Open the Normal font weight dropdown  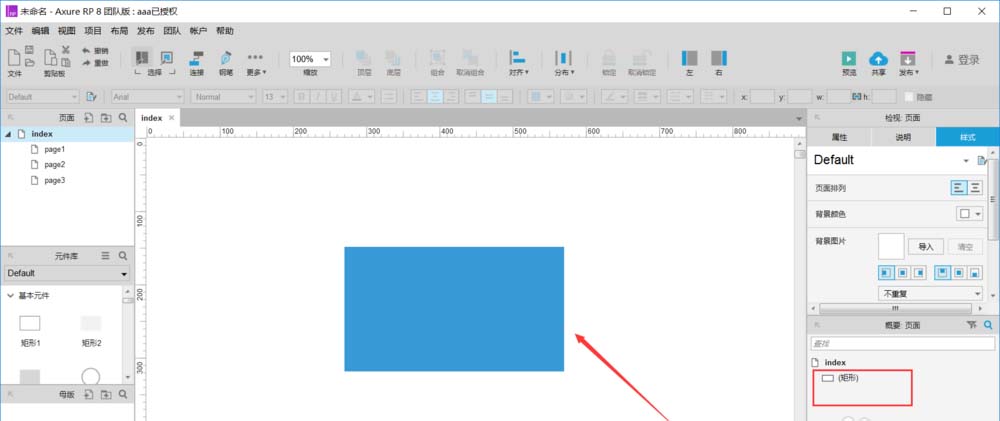[223, 97]
